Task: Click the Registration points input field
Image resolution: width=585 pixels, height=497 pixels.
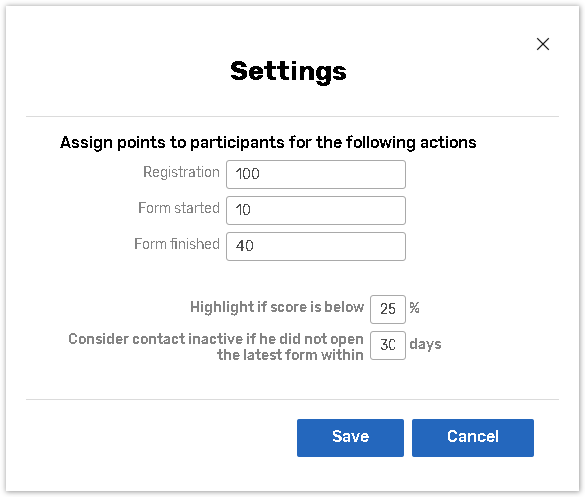Action: (x=316, y=174)
